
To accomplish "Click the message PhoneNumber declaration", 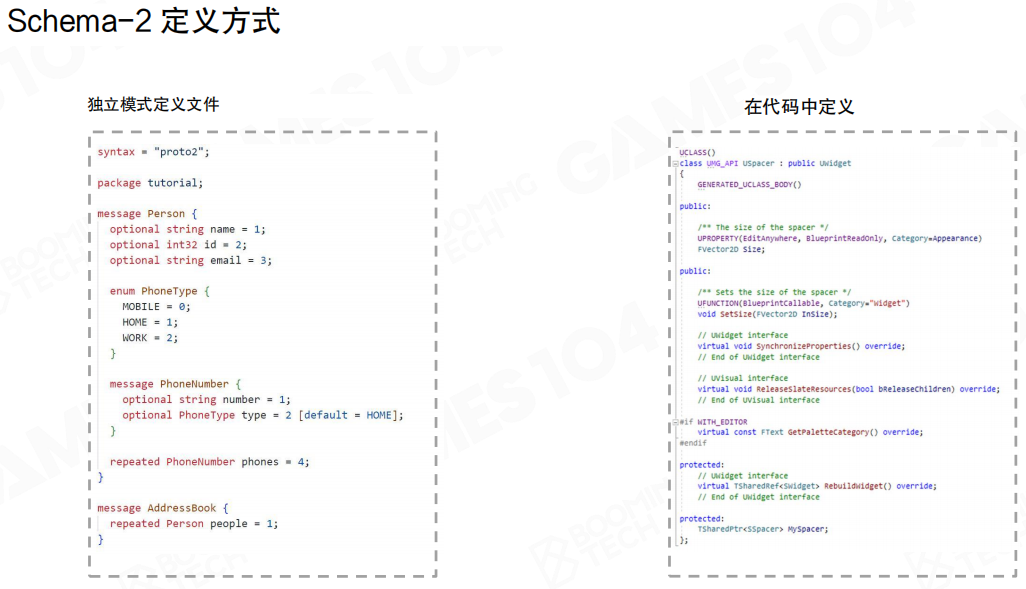I will point(175,384).
